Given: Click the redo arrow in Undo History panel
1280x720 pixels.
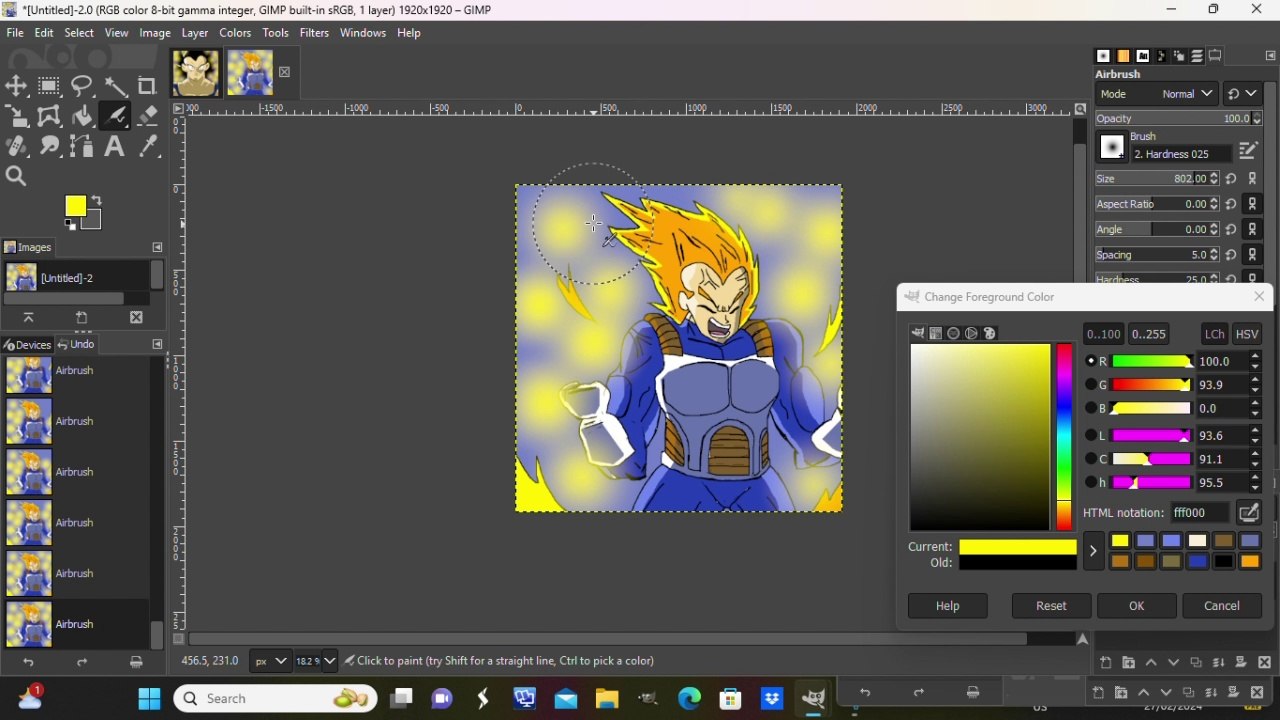Looking at the screenshot, I should click(83, 663).
